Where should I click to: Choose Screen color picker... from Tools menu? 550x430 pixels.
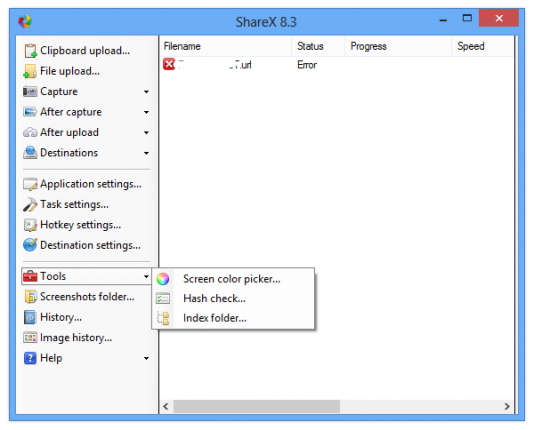232,279
